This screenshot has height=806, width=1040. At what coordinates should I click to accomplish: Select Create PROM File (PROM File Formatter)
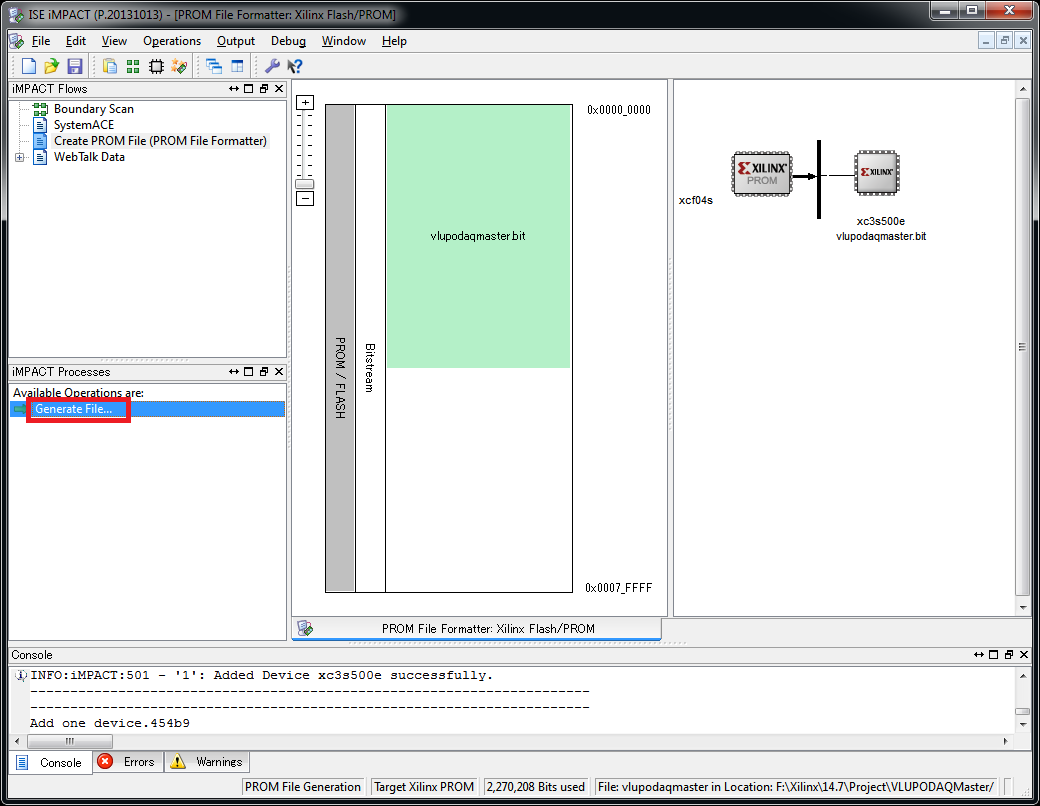161,141
